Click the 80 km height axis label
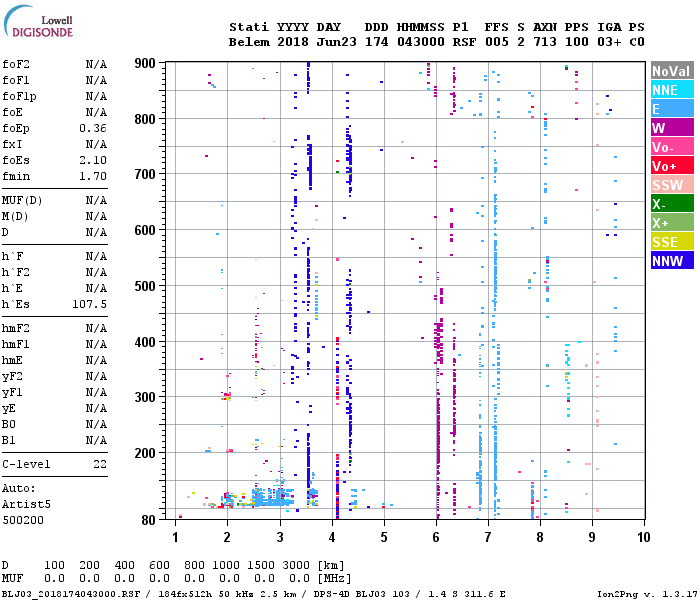Image resolution: width=700 pixels, height=600 pixels. click(149, 520)
